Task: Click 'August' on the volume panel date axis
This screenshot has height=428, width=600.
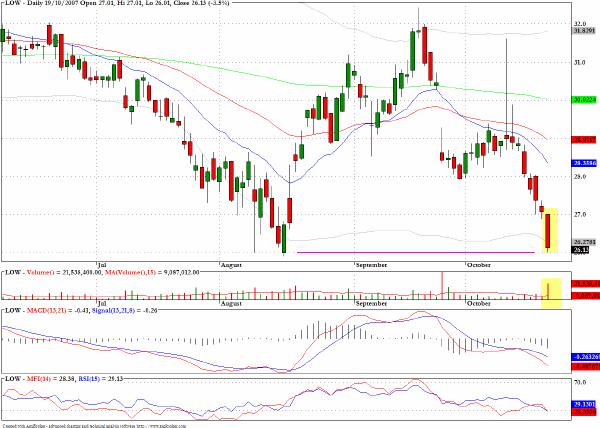Action: (x=232, y=303)
